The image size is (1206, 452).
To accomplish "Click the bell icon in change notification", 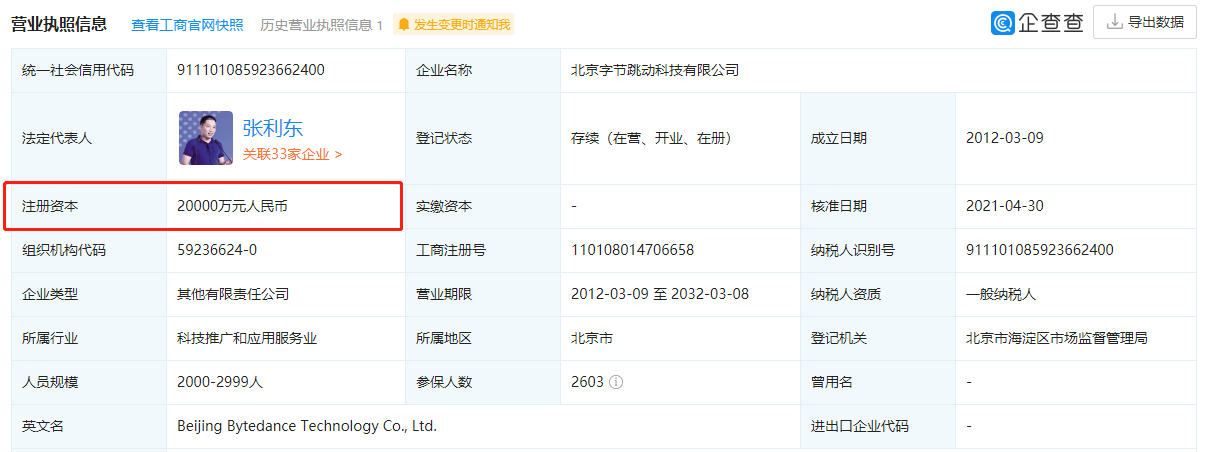I will (x=404, y=24).
